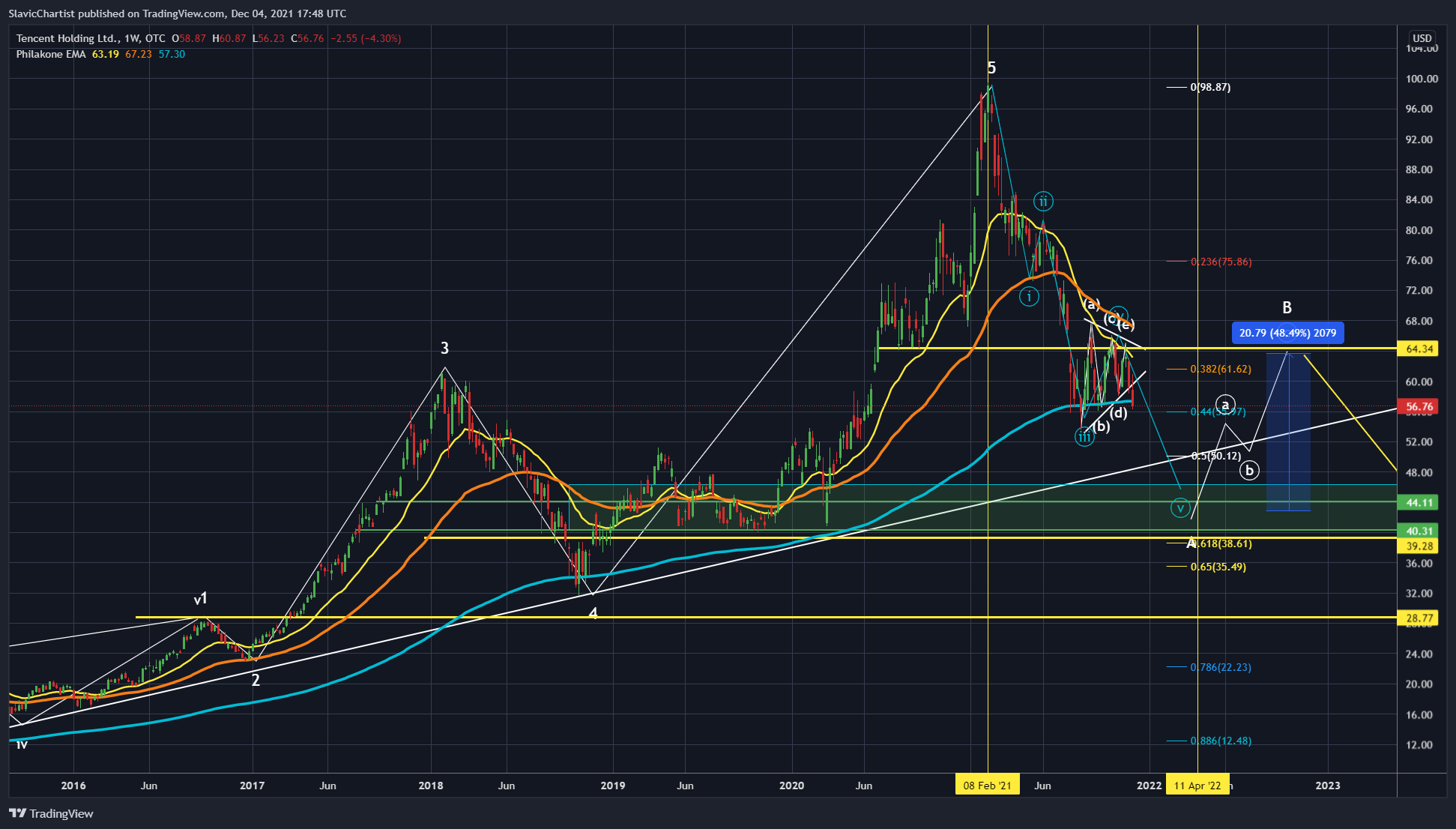The image size is (1456, 829).
Task: Click the (d) triangle wave label
Action: click(x=1118, y=412)
